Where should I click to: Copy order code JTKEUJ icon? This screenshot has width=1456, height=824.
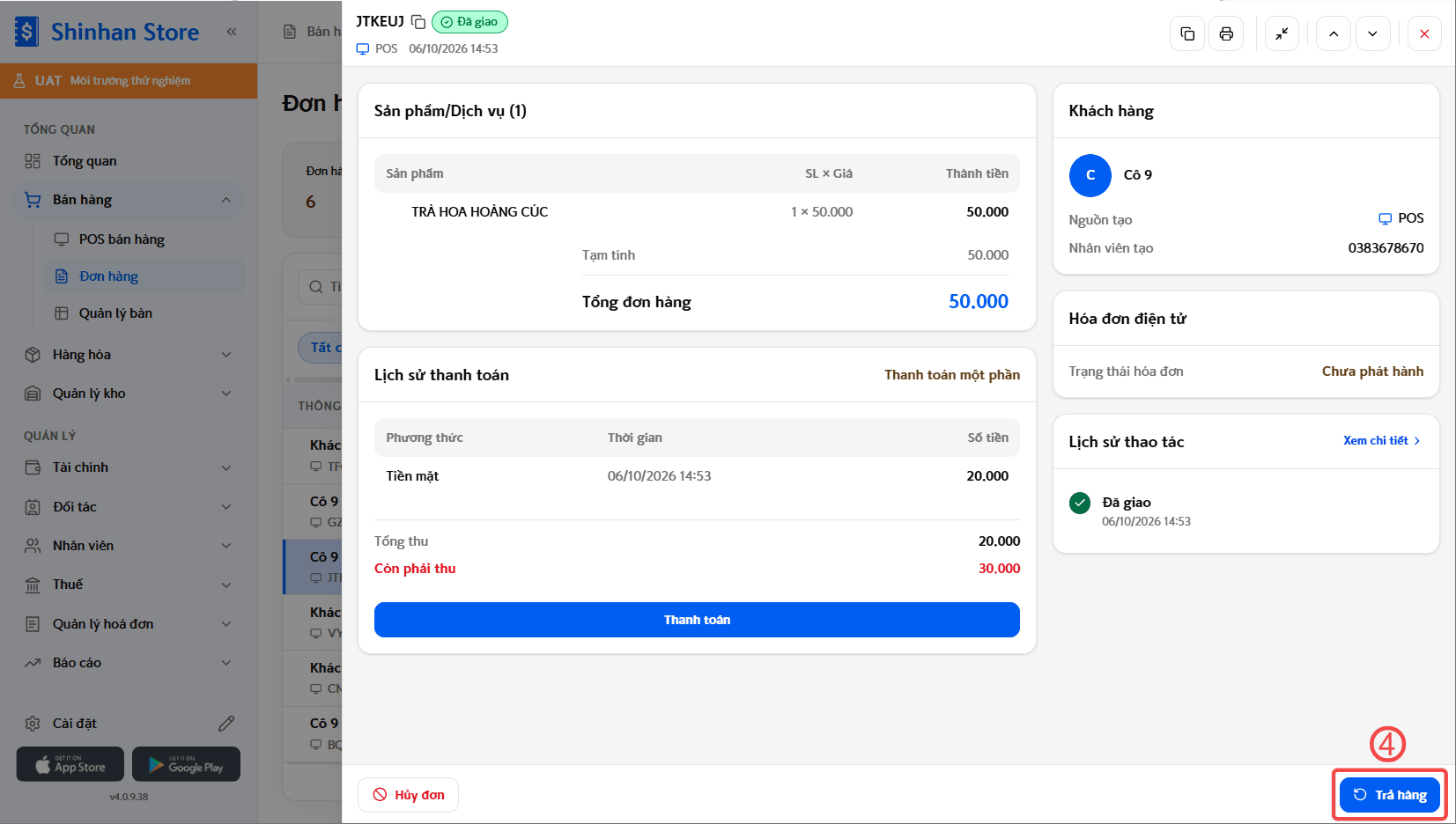pyautogui.click(x=418, y=22)
